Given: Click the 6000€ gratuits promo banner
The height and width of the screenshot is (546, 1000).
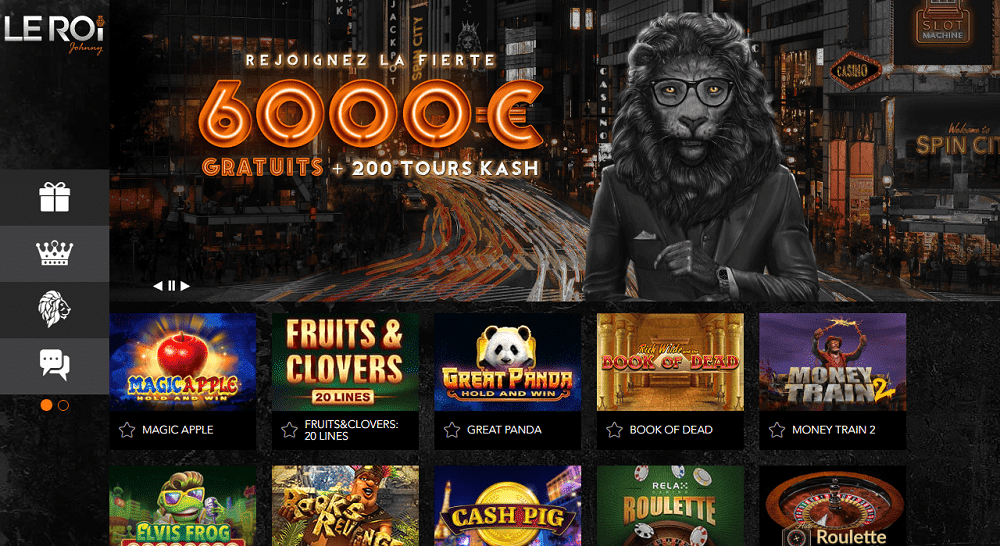Looking at the screenshot, I should click(555, 151).
